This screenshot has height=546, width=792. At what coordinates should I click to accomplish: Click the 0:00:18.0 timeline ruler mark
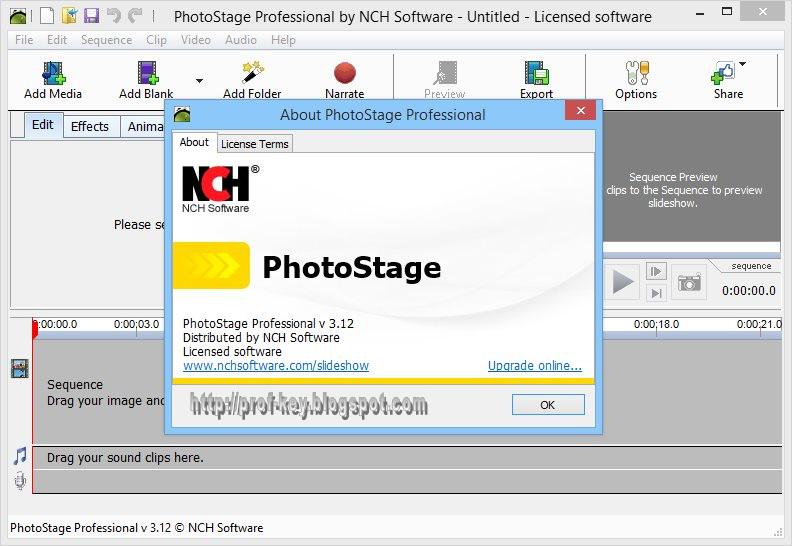(x=656, y=324)
